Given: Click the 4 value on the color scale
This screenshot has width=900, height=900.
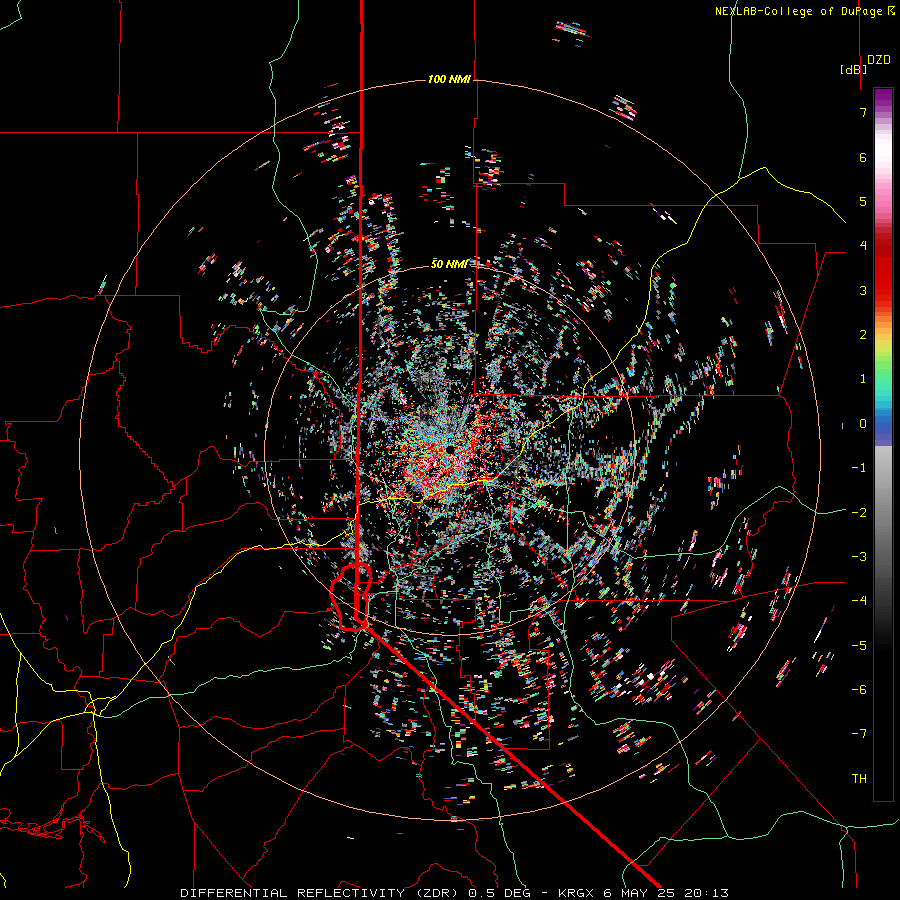Looking at the screenshot, I should coord(863,246).
